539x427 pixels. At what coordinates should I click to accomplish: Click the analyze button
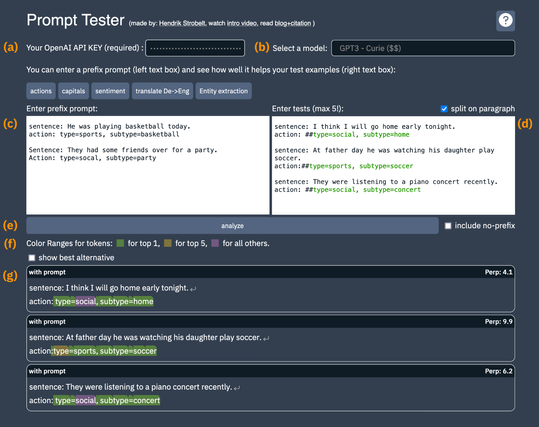click(232, 226)
